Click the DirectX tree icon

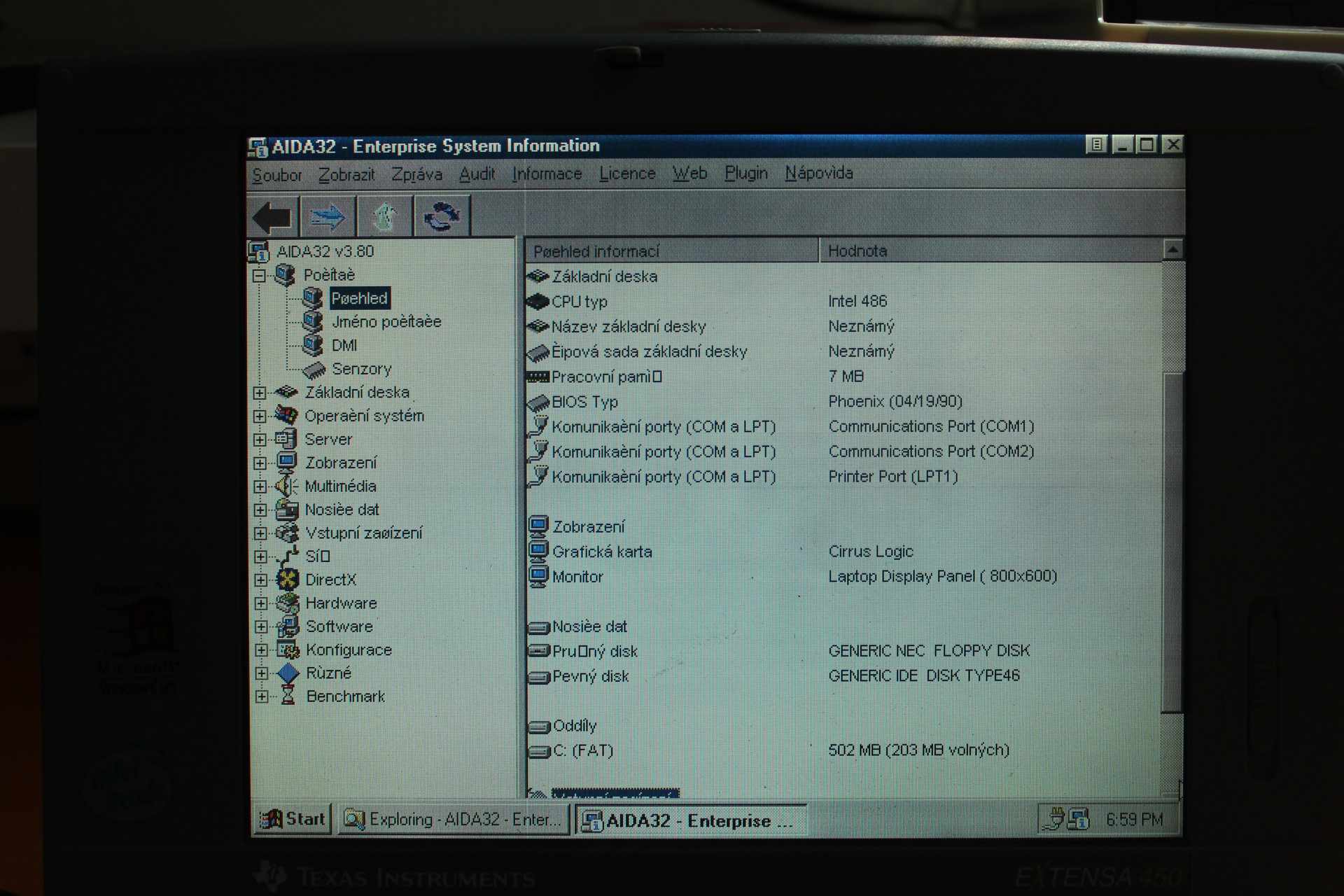(288, 580)
